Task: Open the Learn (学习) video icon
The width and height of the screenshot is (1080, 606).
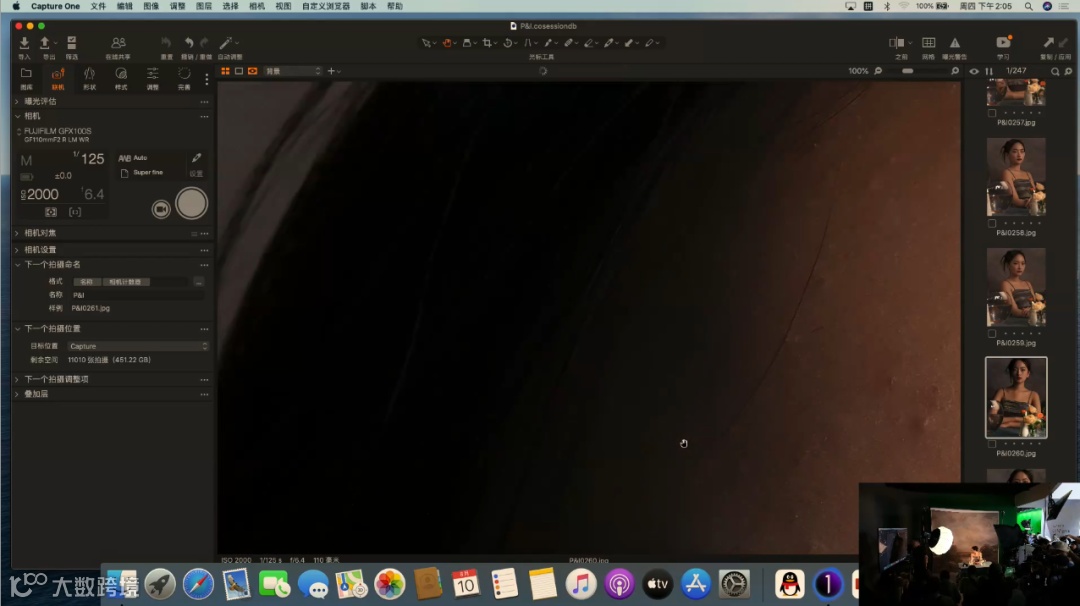Action: [x=1003, y=43]
